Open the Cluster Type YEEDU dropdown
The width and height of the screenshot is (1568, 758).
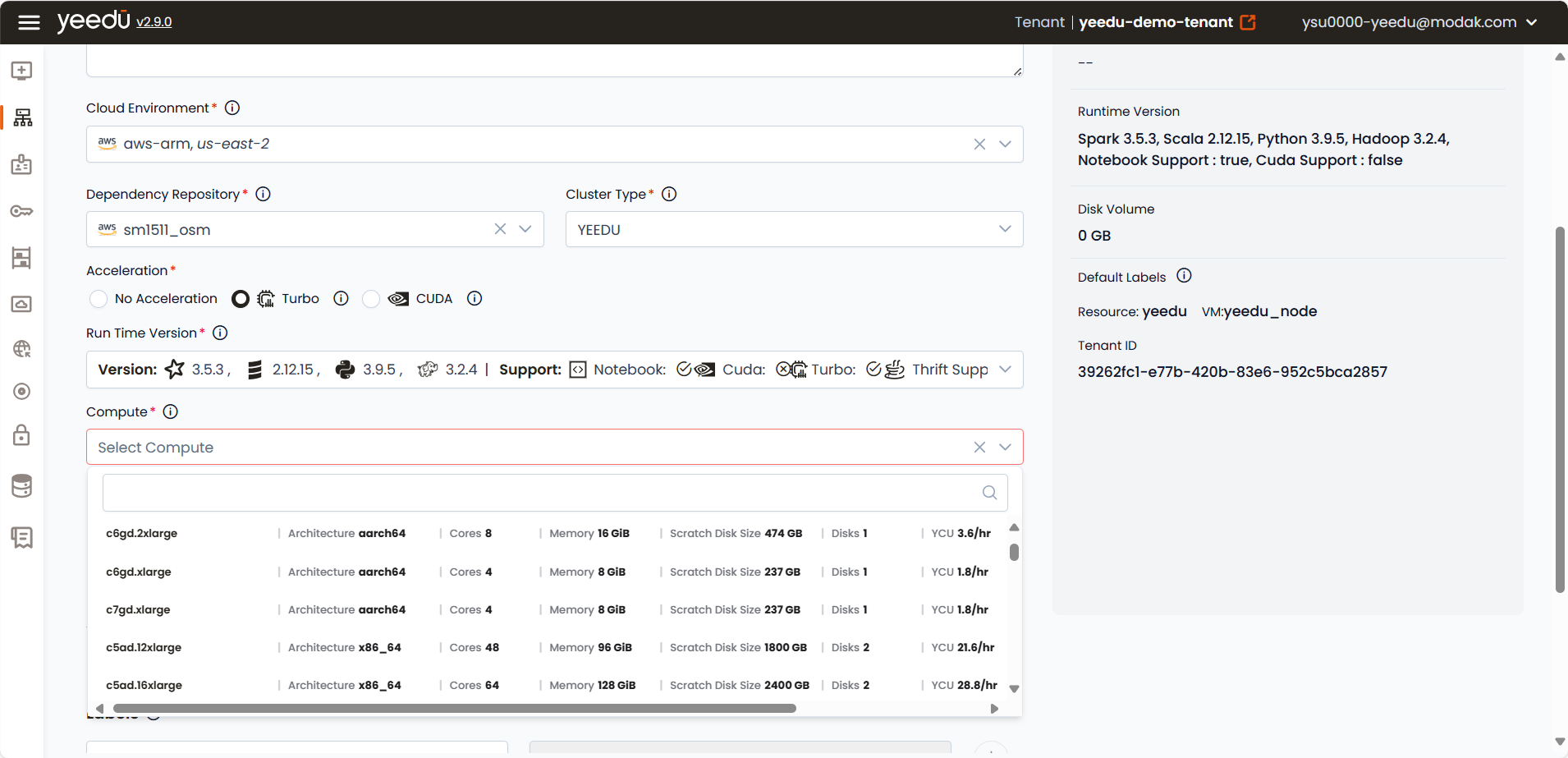pos(794,229)
